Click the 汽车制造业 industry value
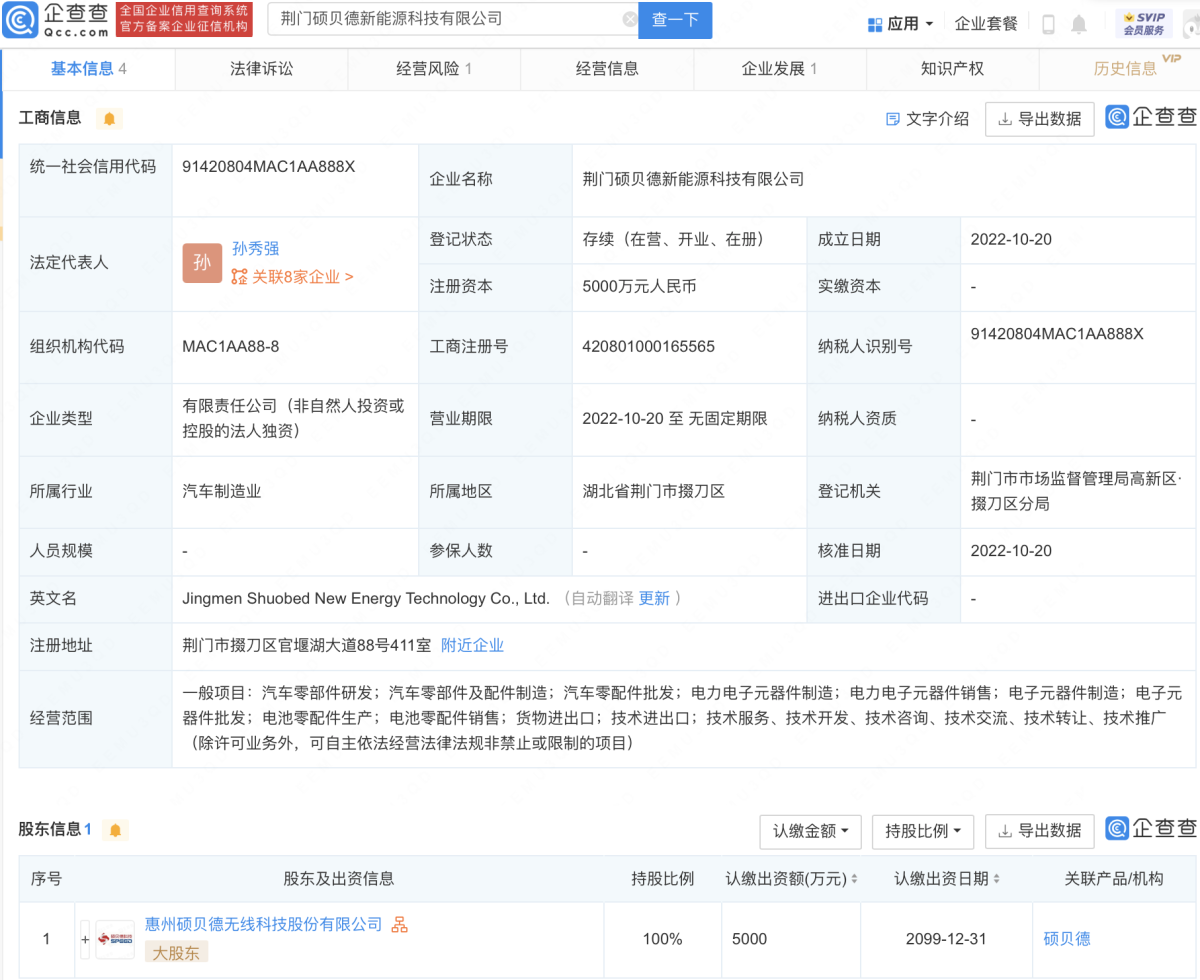This screenshot has width=1200, height=980. pos(221,491)
